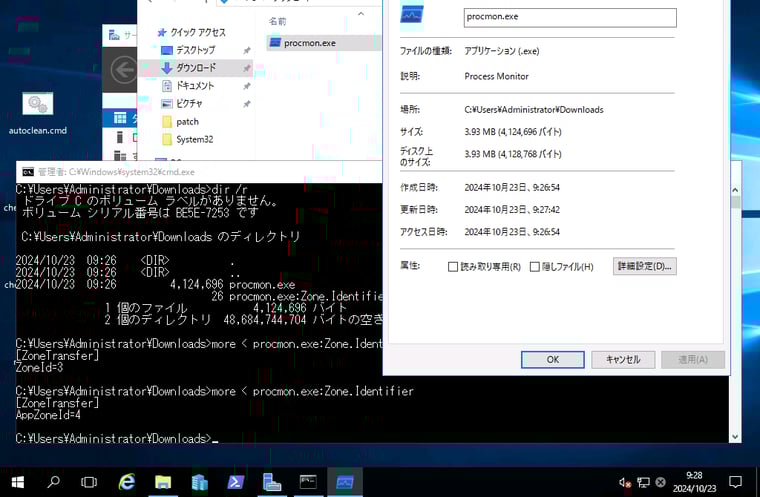Open 詳細設定(D)... button
Screen dimensions: 760x497
(x=644, y=266)
